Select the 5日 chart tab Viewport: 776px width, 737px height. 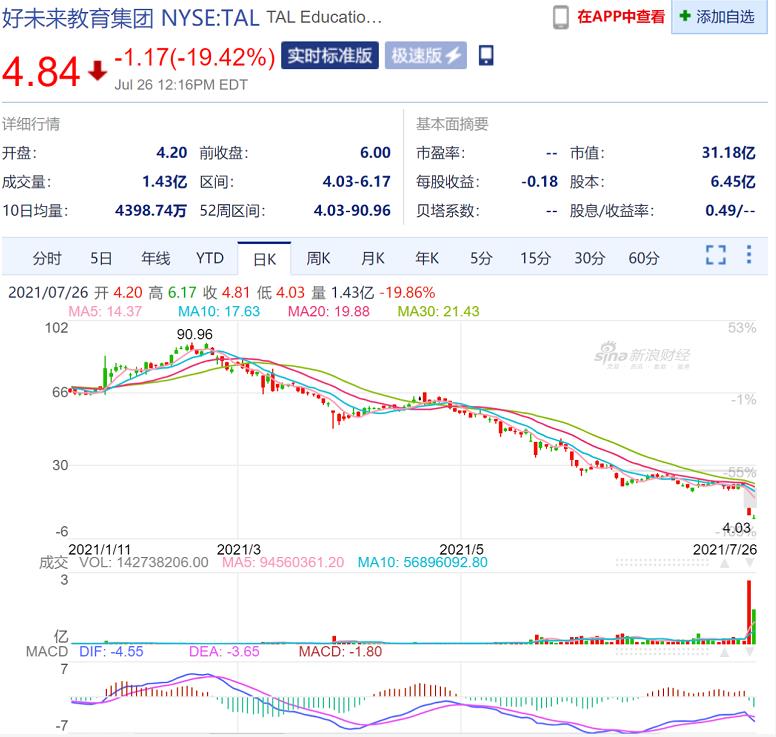point(101,258)
